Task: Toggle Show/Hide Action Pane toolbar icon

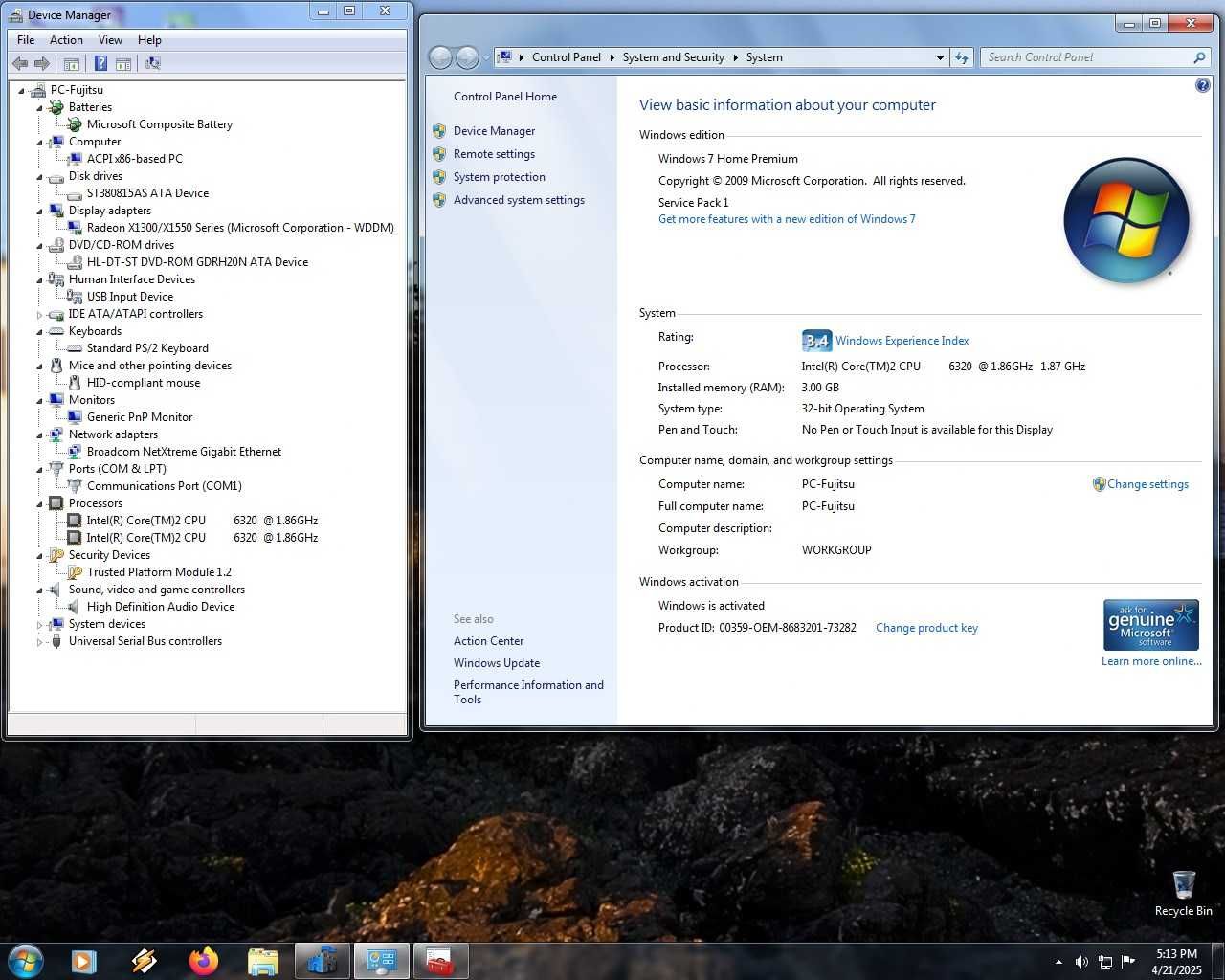Action: tap(122, 63)
